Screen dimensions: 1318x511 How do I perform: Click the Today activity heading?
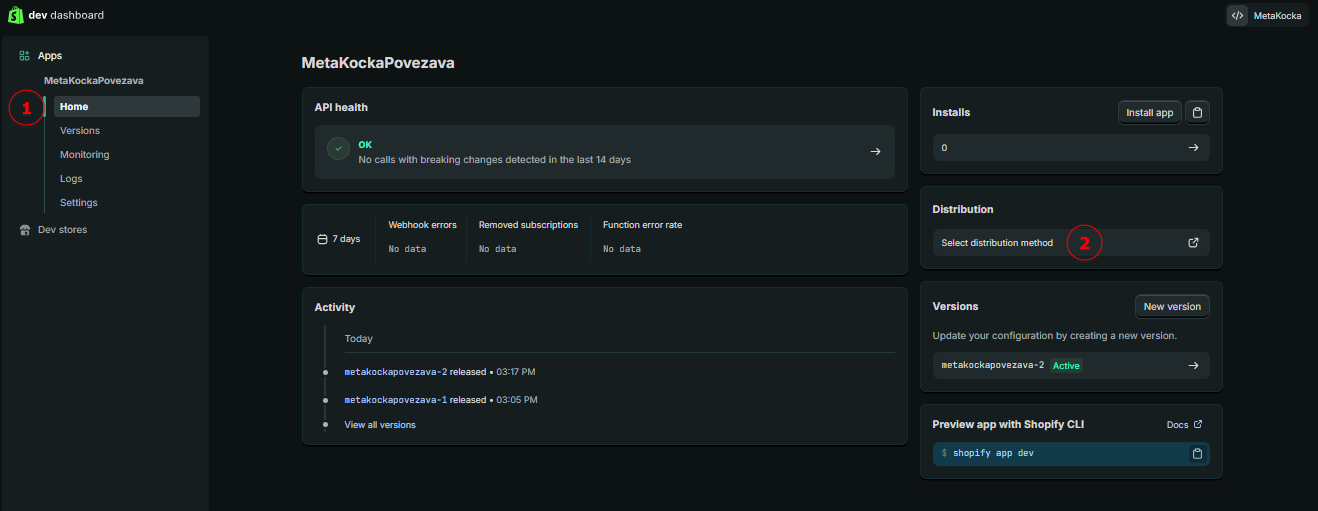(x=358, y=339)
